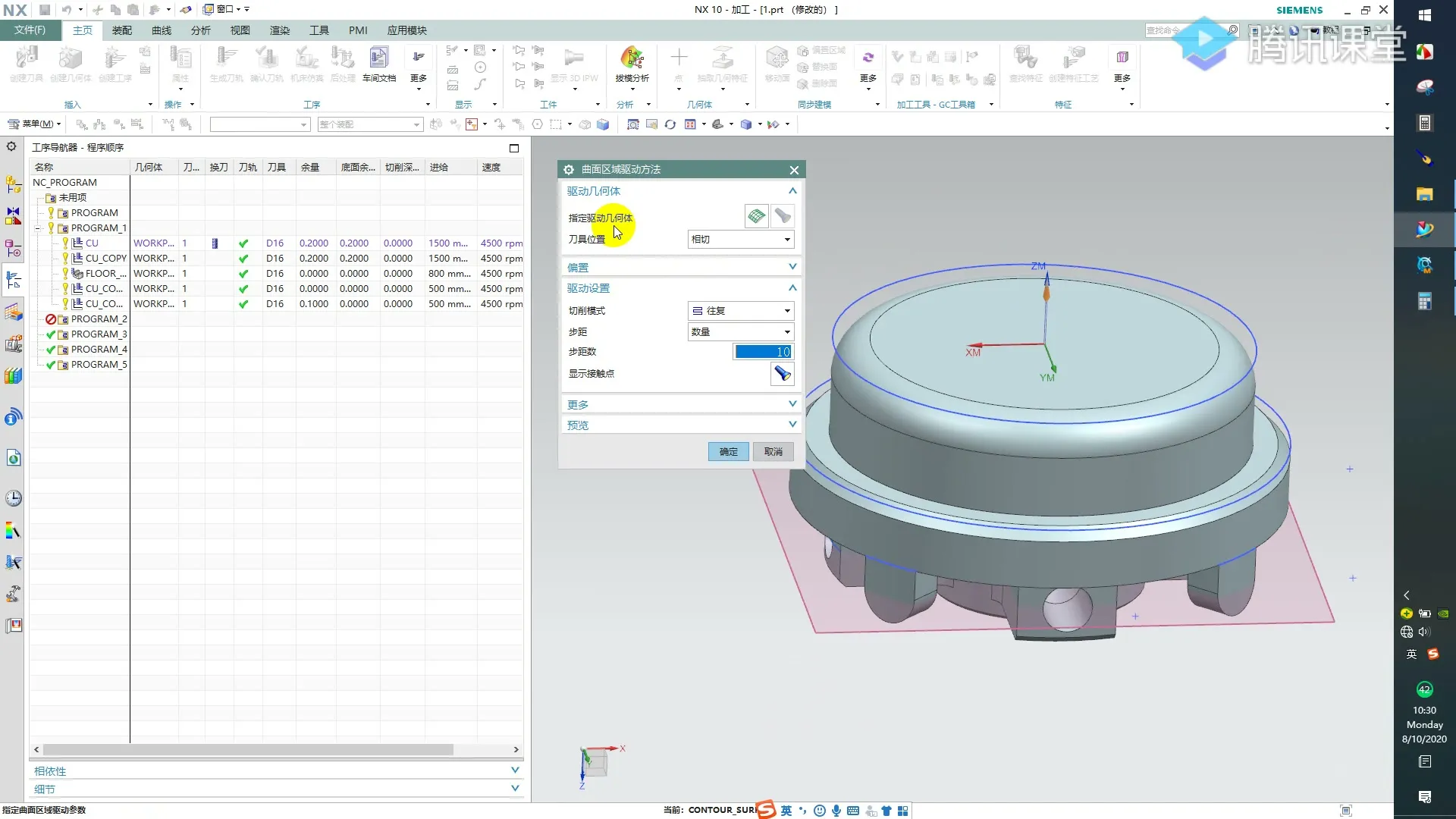Click the number of stepovers field

click(x=763, y=352)
